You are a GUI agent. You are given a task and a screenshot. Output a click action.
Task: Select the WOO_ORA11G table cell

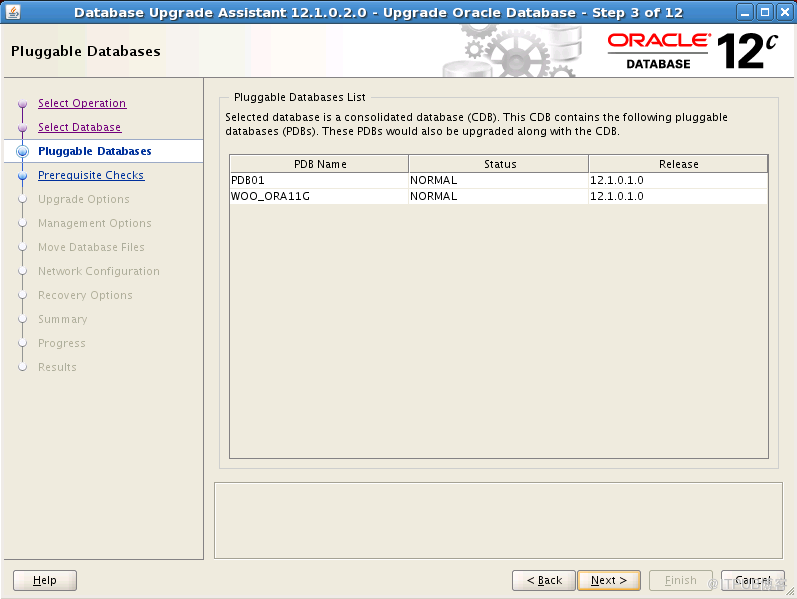point(319,196)
